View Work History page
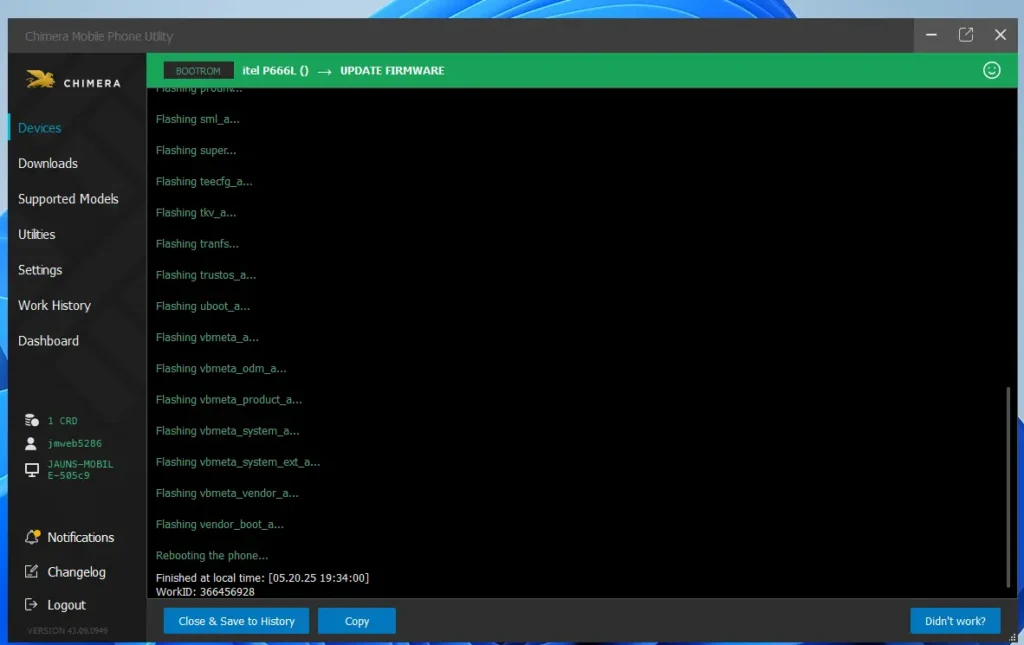 54,306
